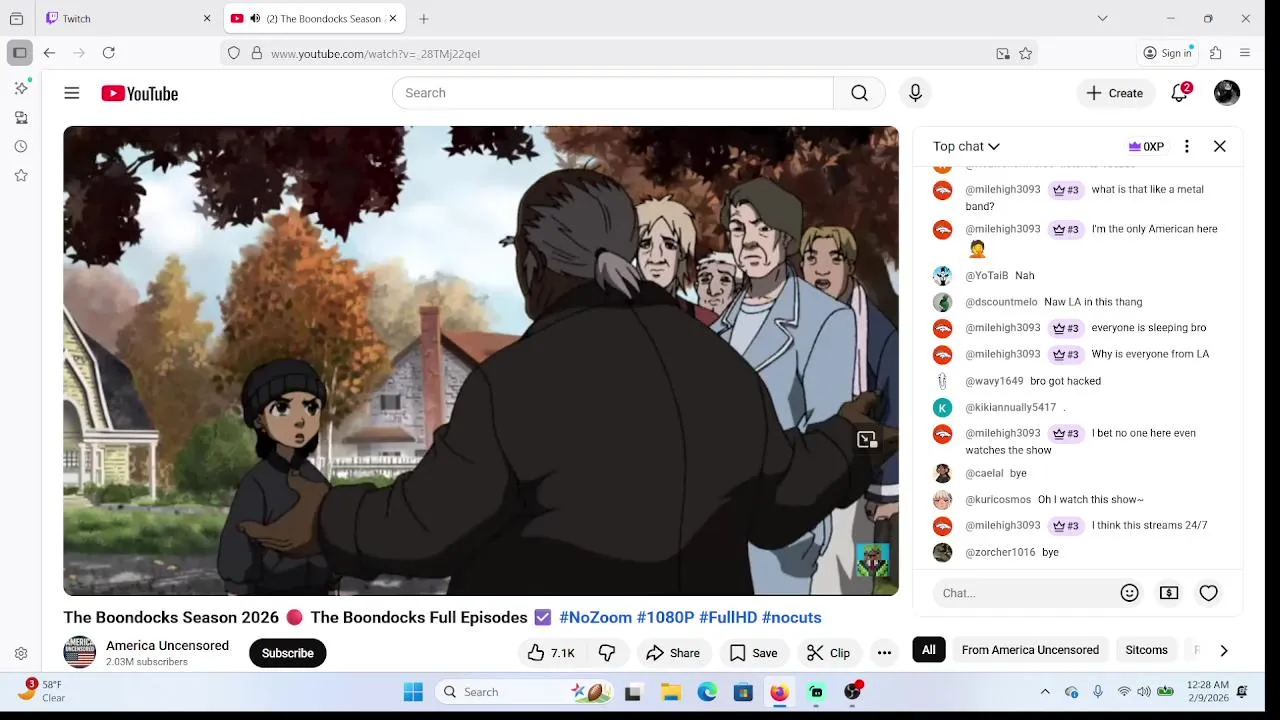
Task: Open File Explorer from the taskbar
Action: click(670, 692)
